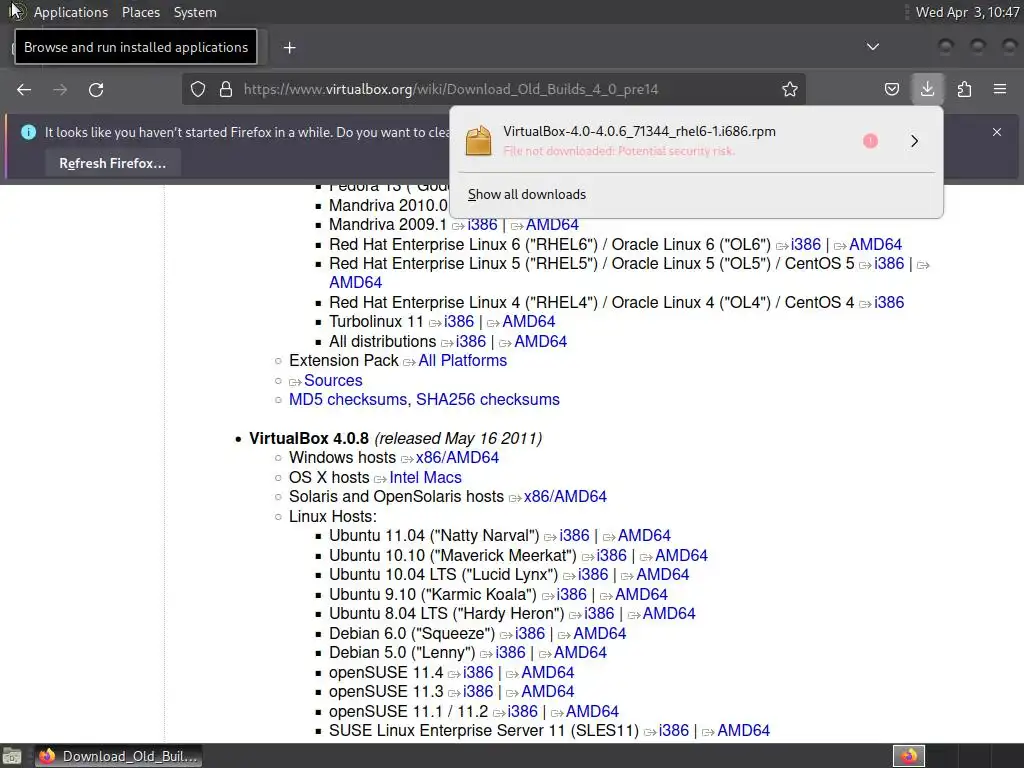Click the Download_Old_Buil... taskbar window button

point(119,756)
